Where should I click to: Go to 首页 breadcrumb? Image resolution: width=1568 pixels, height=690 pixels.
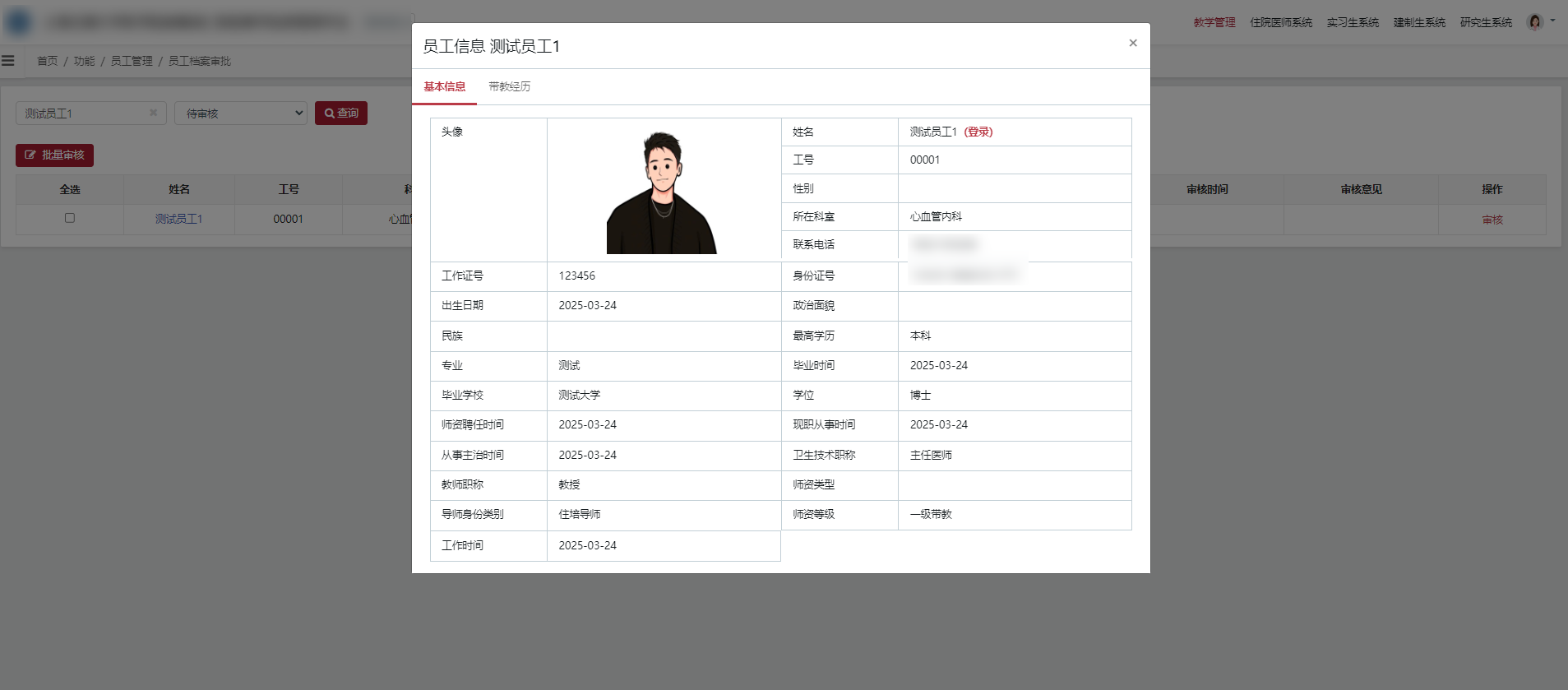(x=48, y=61)
